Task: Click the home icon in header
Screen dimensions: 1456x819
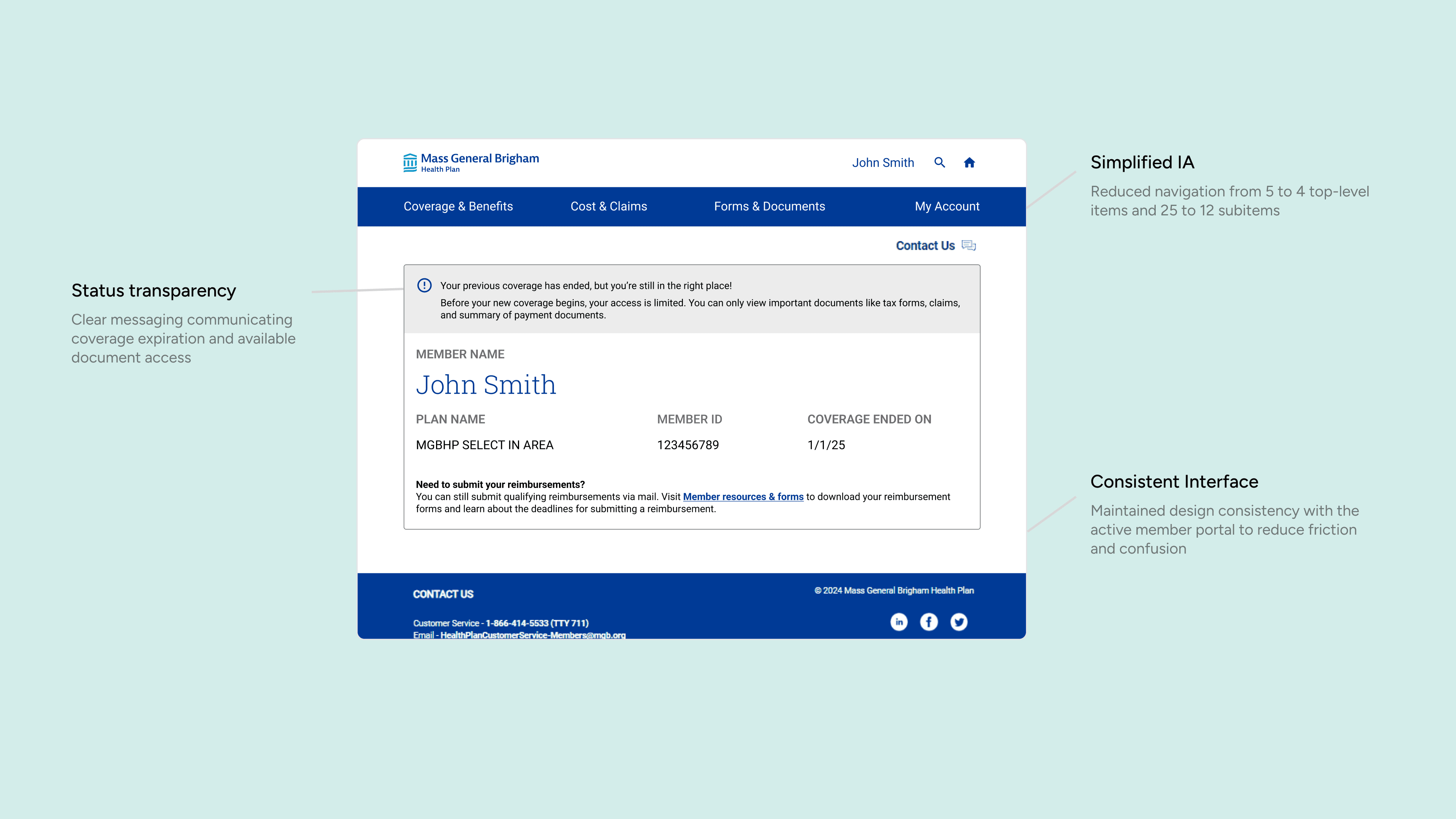Action: [x=970, y=163]
